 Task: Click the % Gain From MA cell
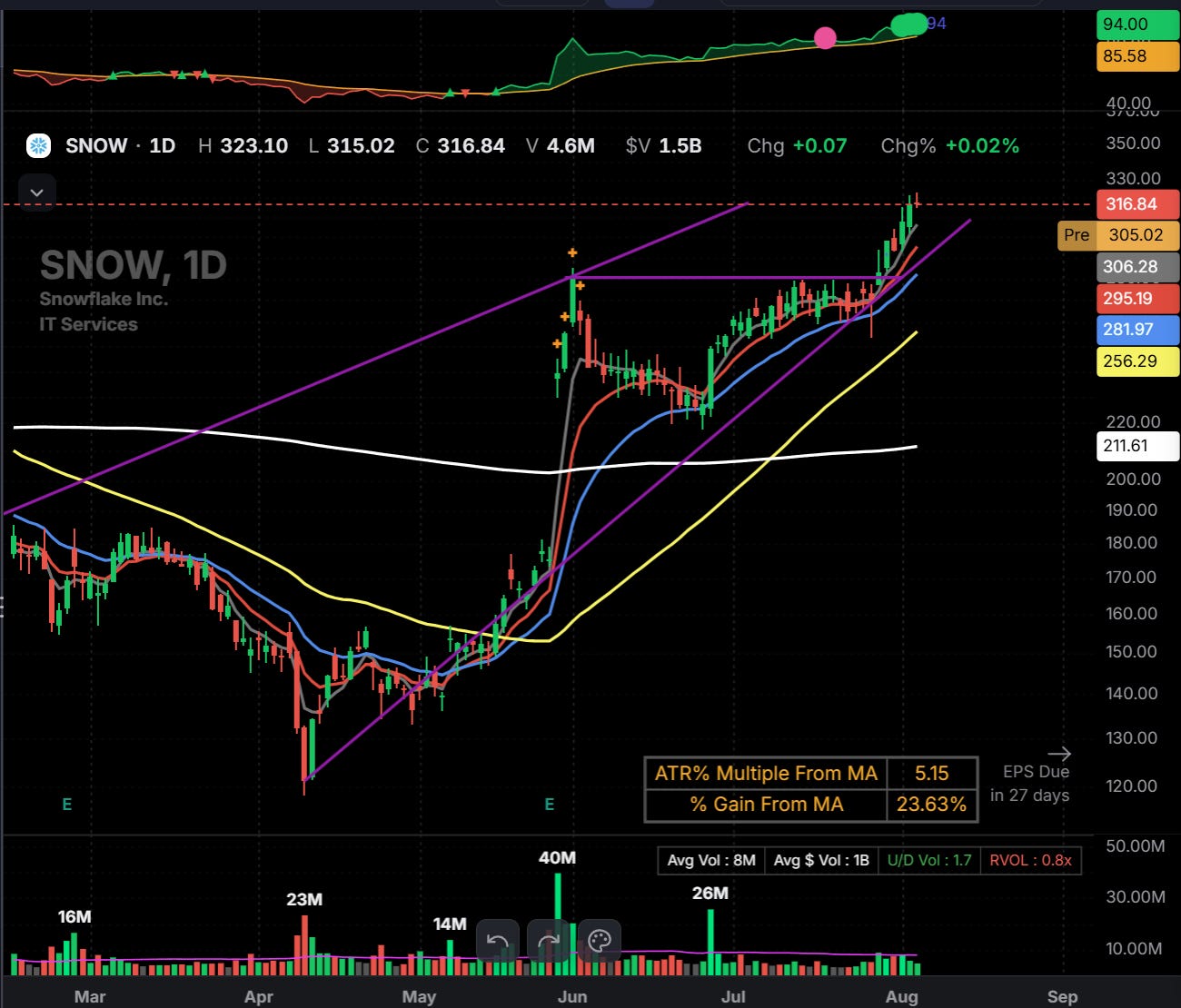pos(766,805)
